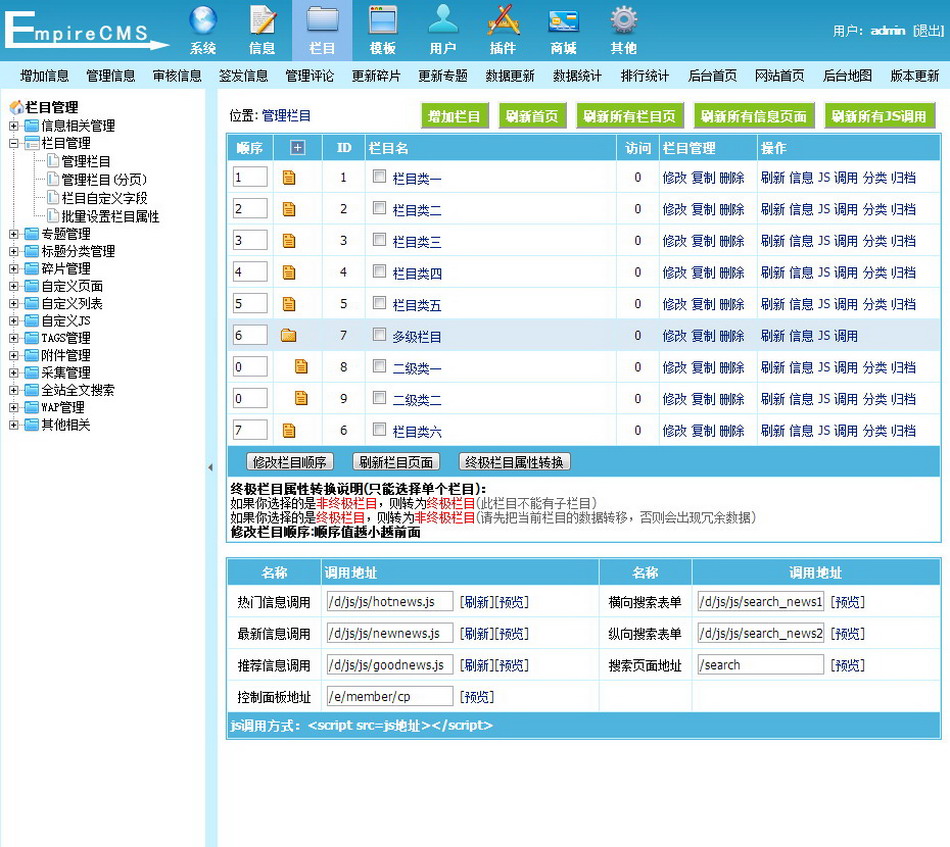Select the 栏目 folder icon
This screenshot has height=847, width=950.
(322, 20)
